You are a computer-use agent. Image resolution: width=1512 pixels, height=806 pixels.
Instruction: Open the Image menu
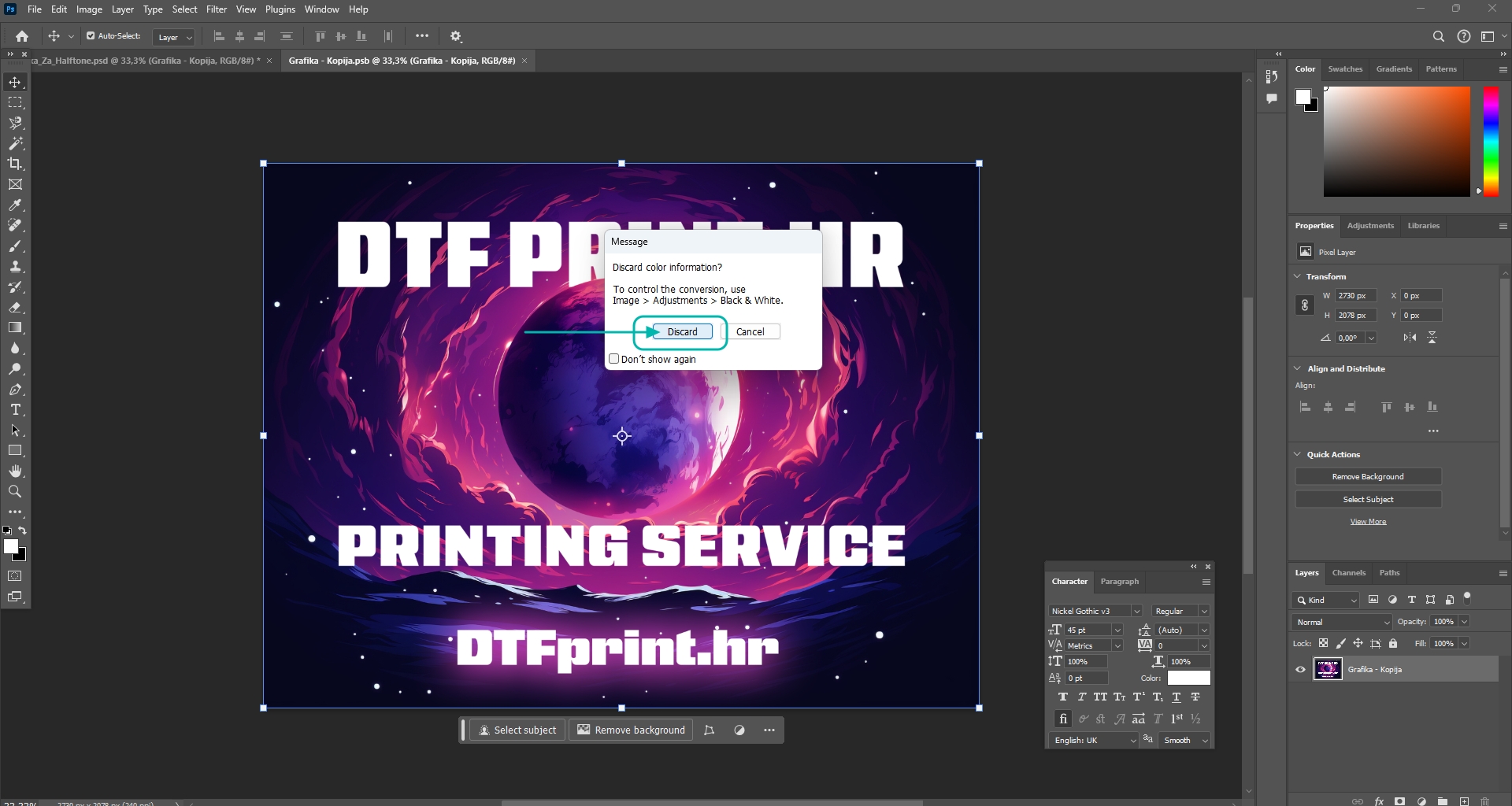click(x=89, y=9)
